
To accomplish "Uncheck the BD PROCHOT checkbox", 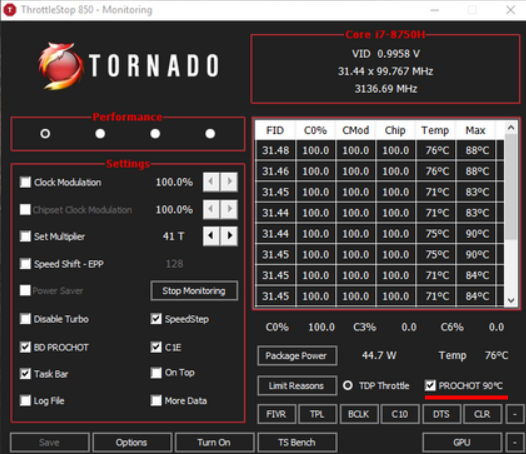I will point(25,347).
